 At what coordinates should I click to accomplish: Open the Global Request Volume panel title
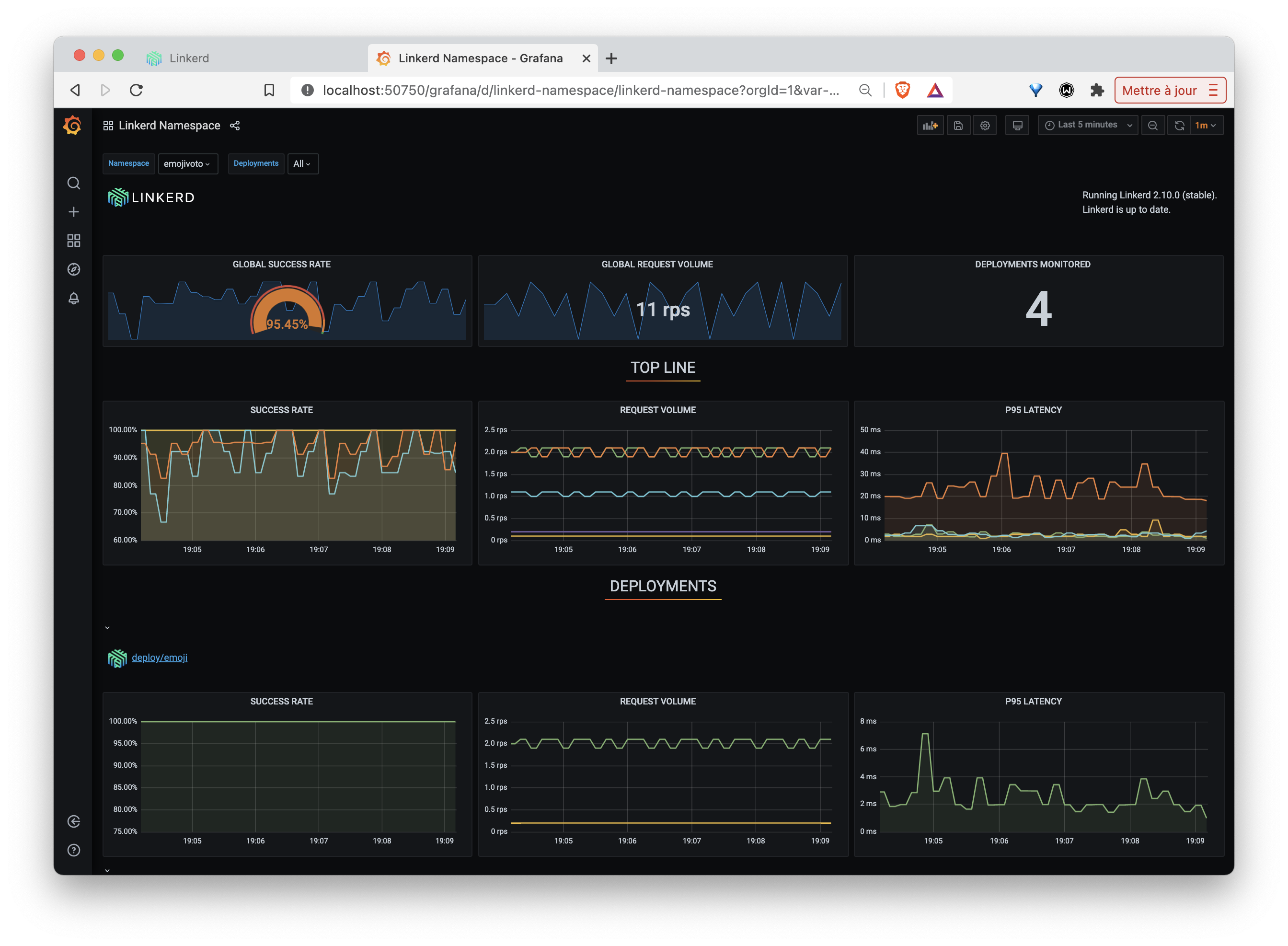(x=656, y=265)
